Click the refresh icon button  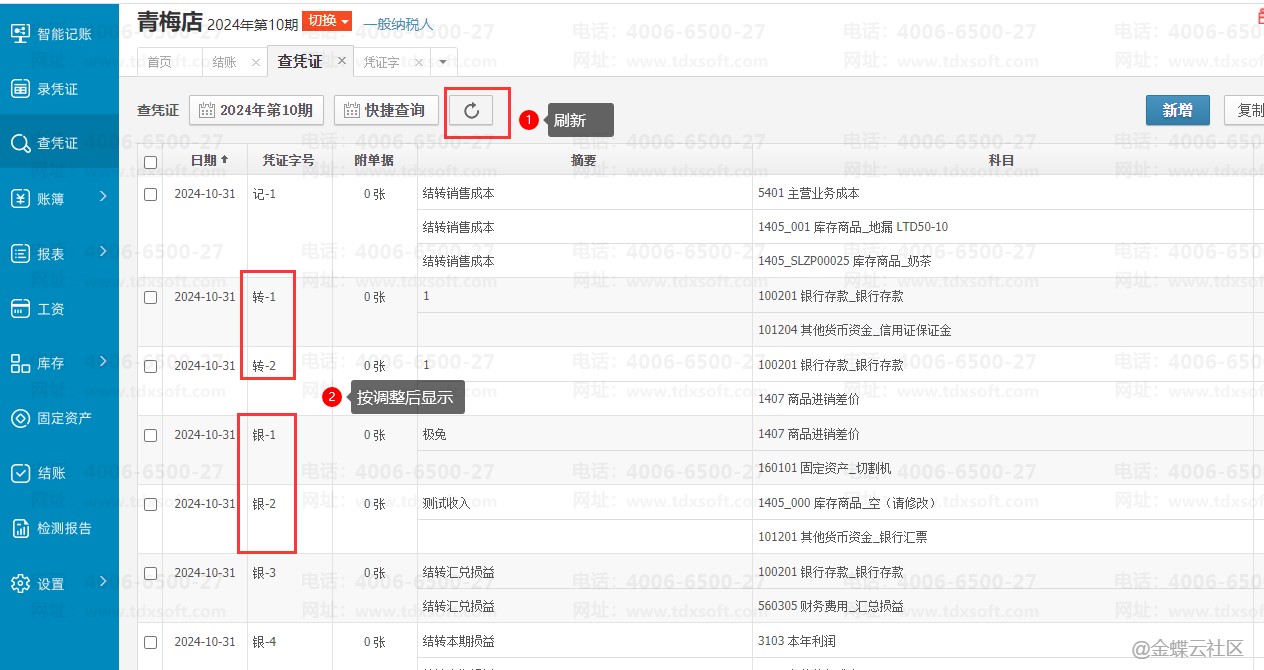point(472,111)
